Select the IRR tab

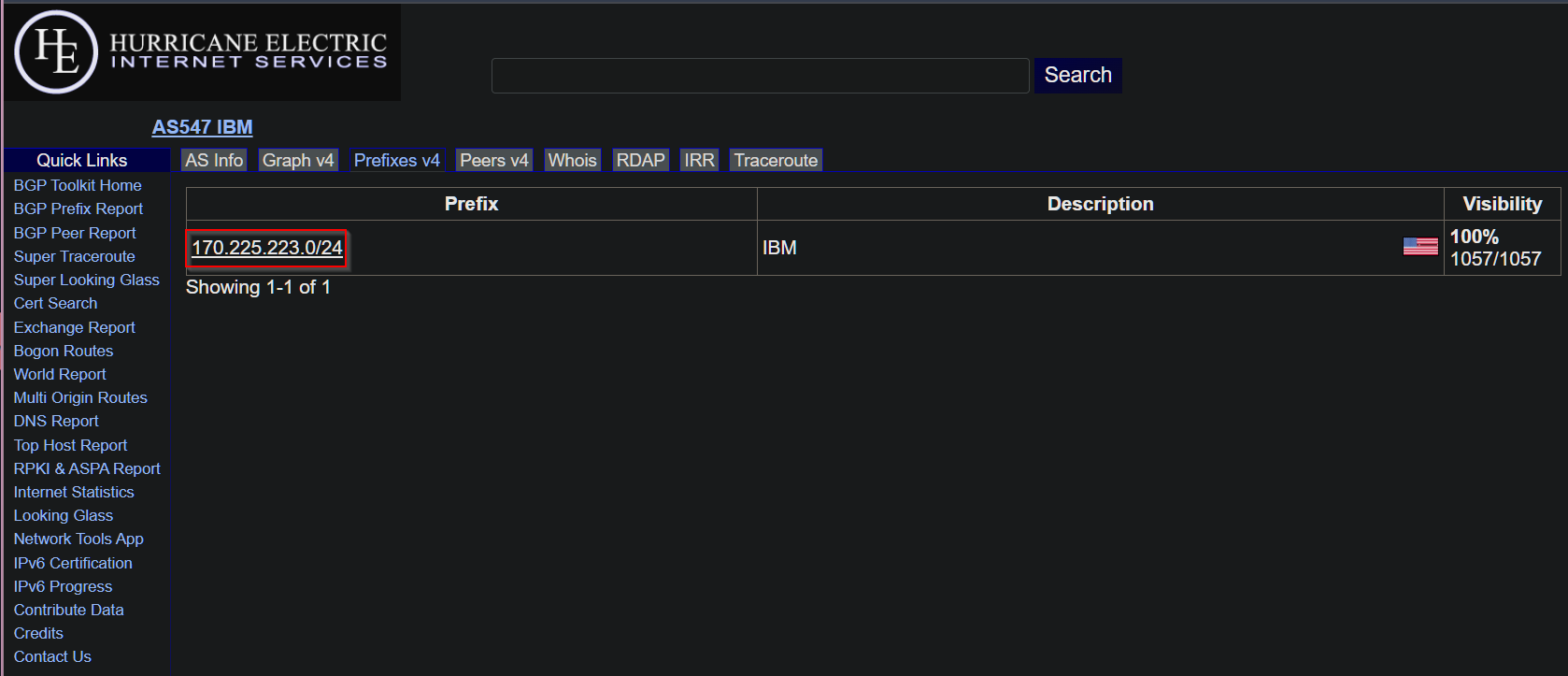[699, 161]
